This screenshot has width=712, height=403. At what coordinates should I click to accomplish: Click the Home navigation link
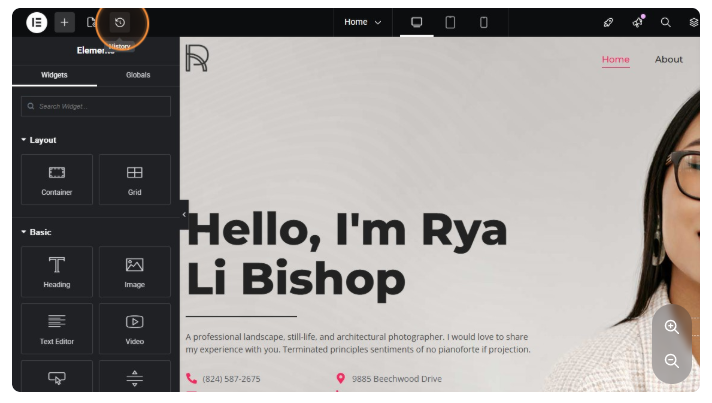coord(615,59)
